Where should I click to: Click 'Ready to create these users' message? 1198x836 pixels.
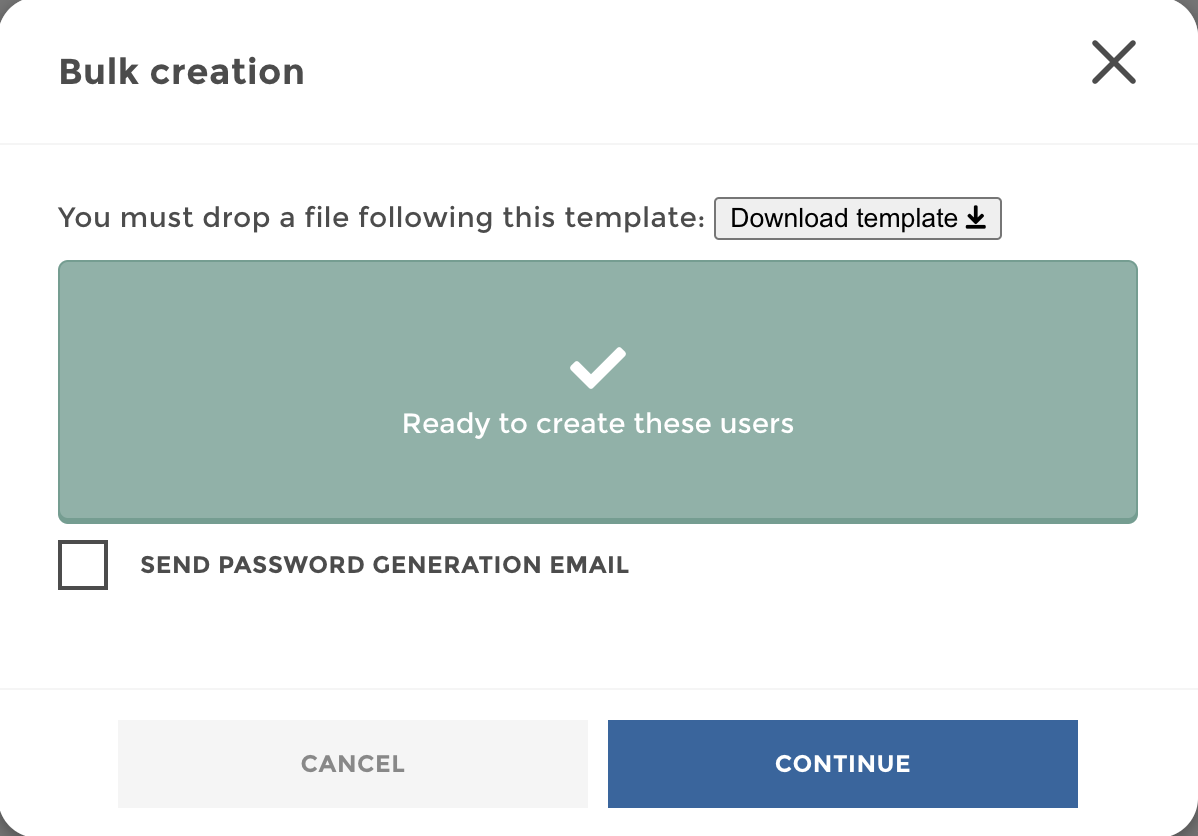tap(597, 423)
